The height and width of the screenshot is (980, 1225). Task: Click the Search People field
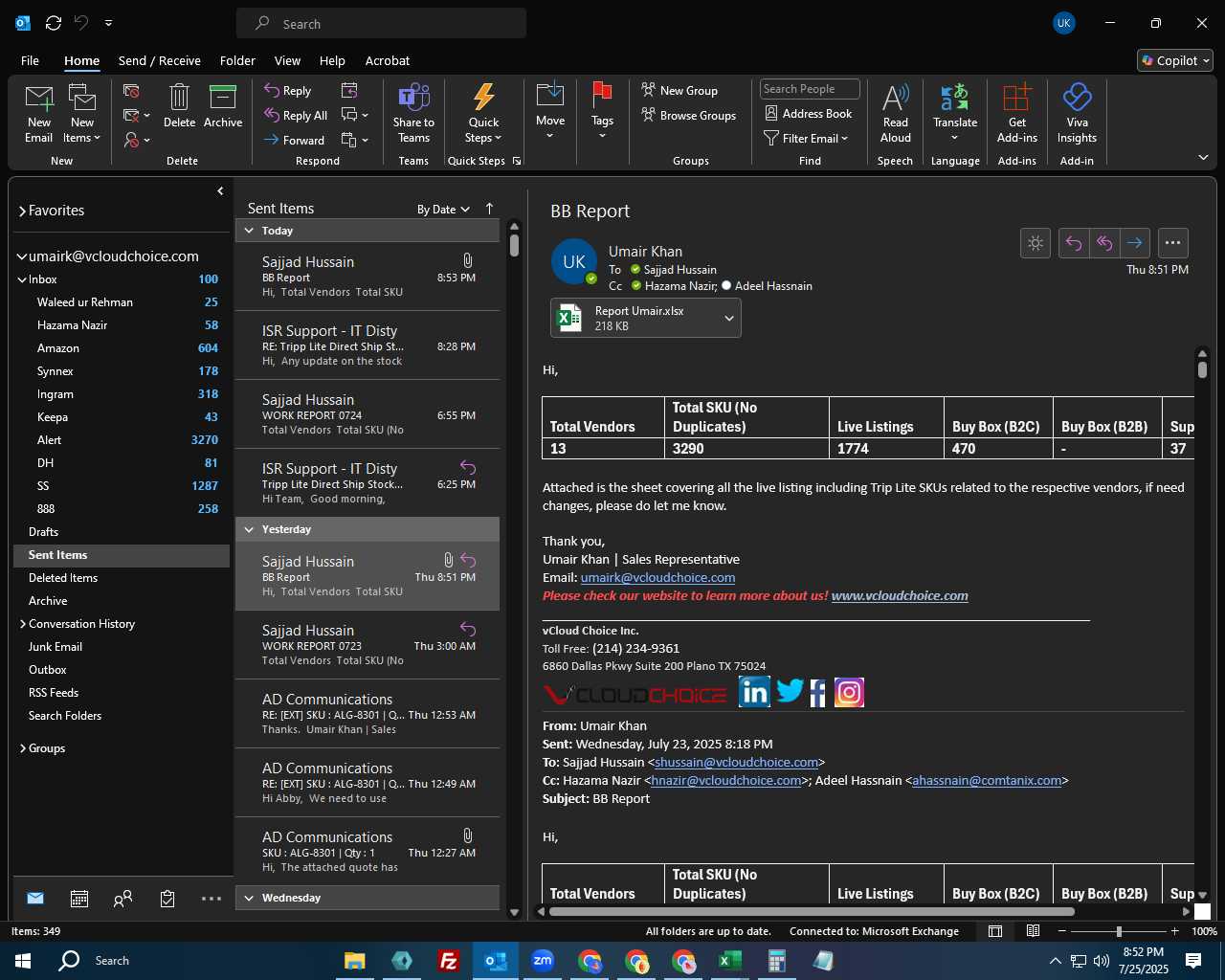click(810, 89)
